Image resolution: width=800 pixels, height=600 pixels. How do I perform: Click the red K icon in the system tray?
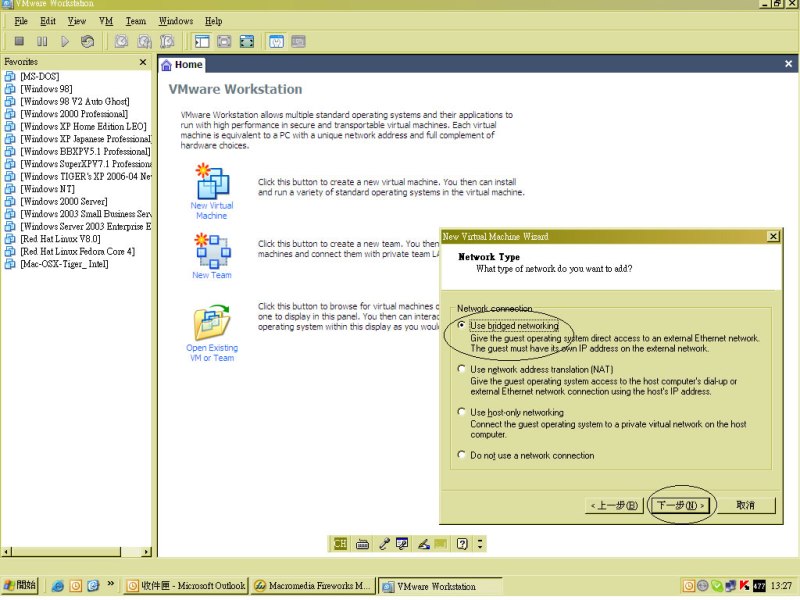744,586
